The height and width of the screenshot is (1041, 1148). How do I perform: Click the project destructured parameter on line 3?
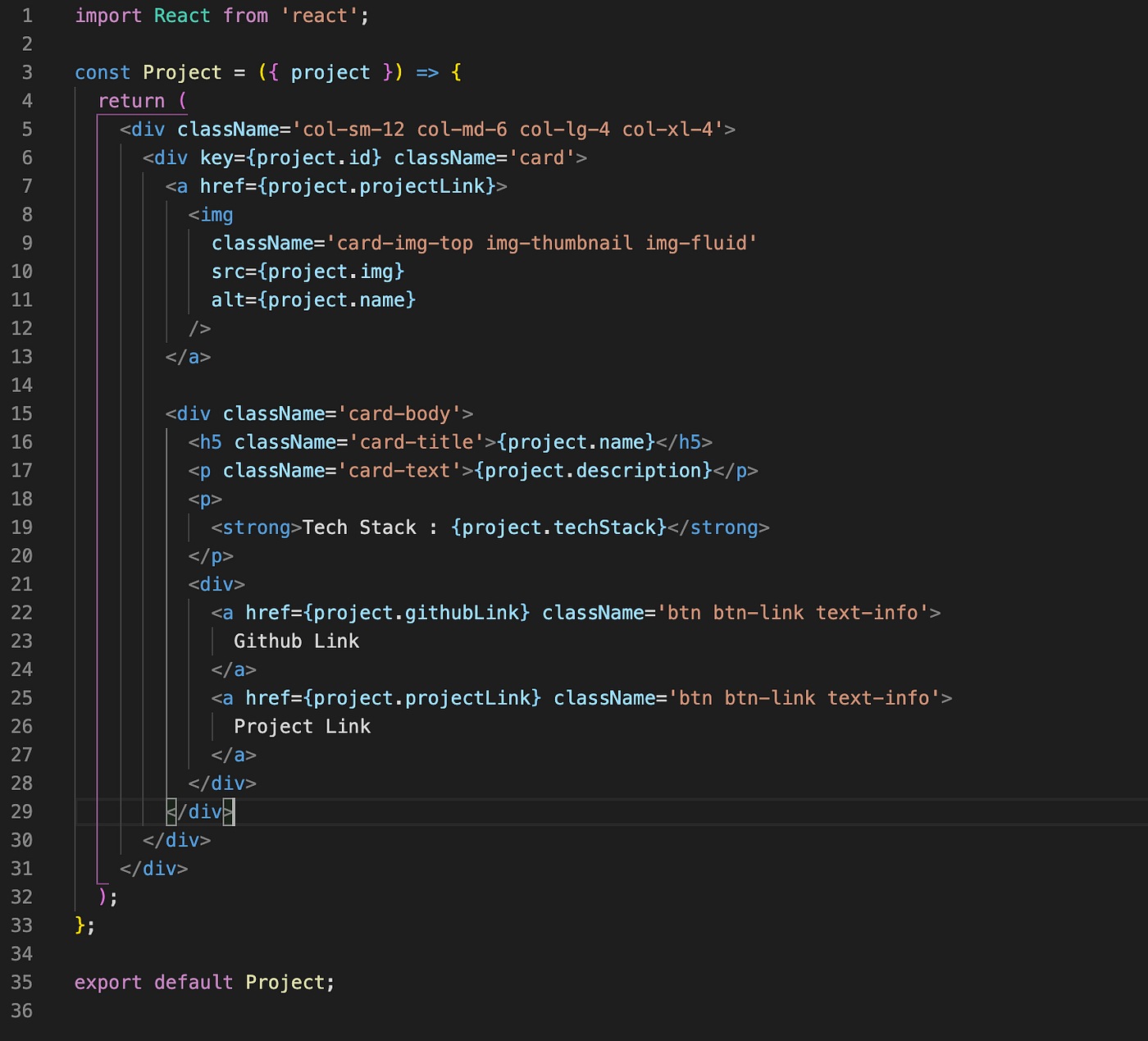pos(330,72)
